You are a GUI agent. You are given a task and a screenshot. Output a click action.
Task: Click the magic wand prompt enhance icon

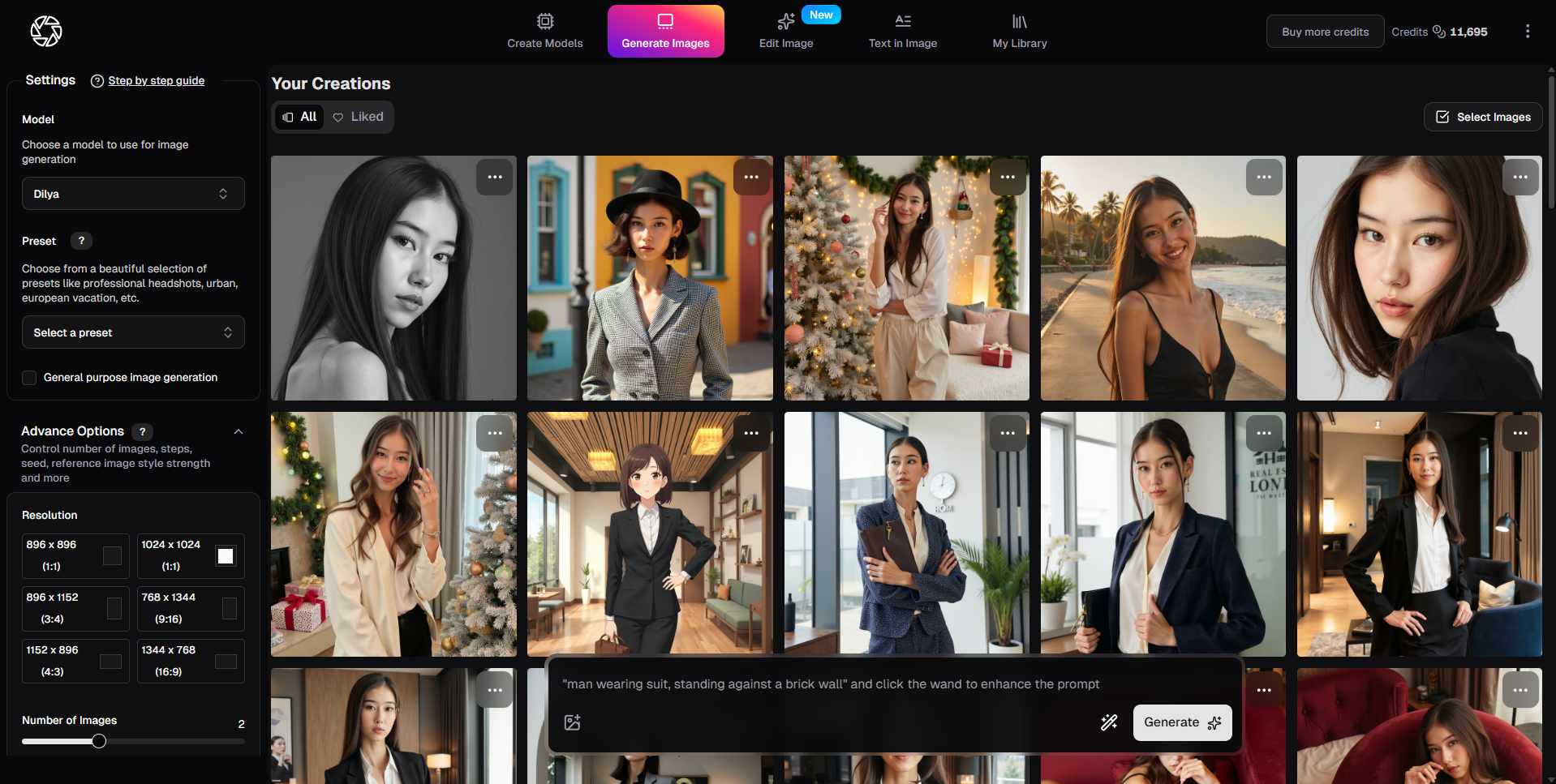[x=1108, y=722]
